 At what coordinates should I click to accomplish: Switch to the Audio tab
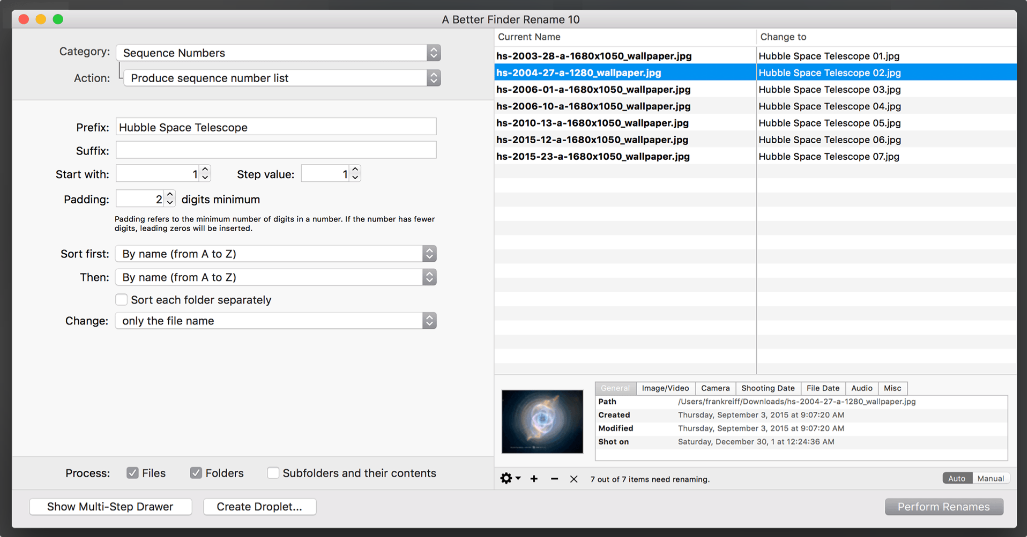pyautogui.click(x=861, y=388)
